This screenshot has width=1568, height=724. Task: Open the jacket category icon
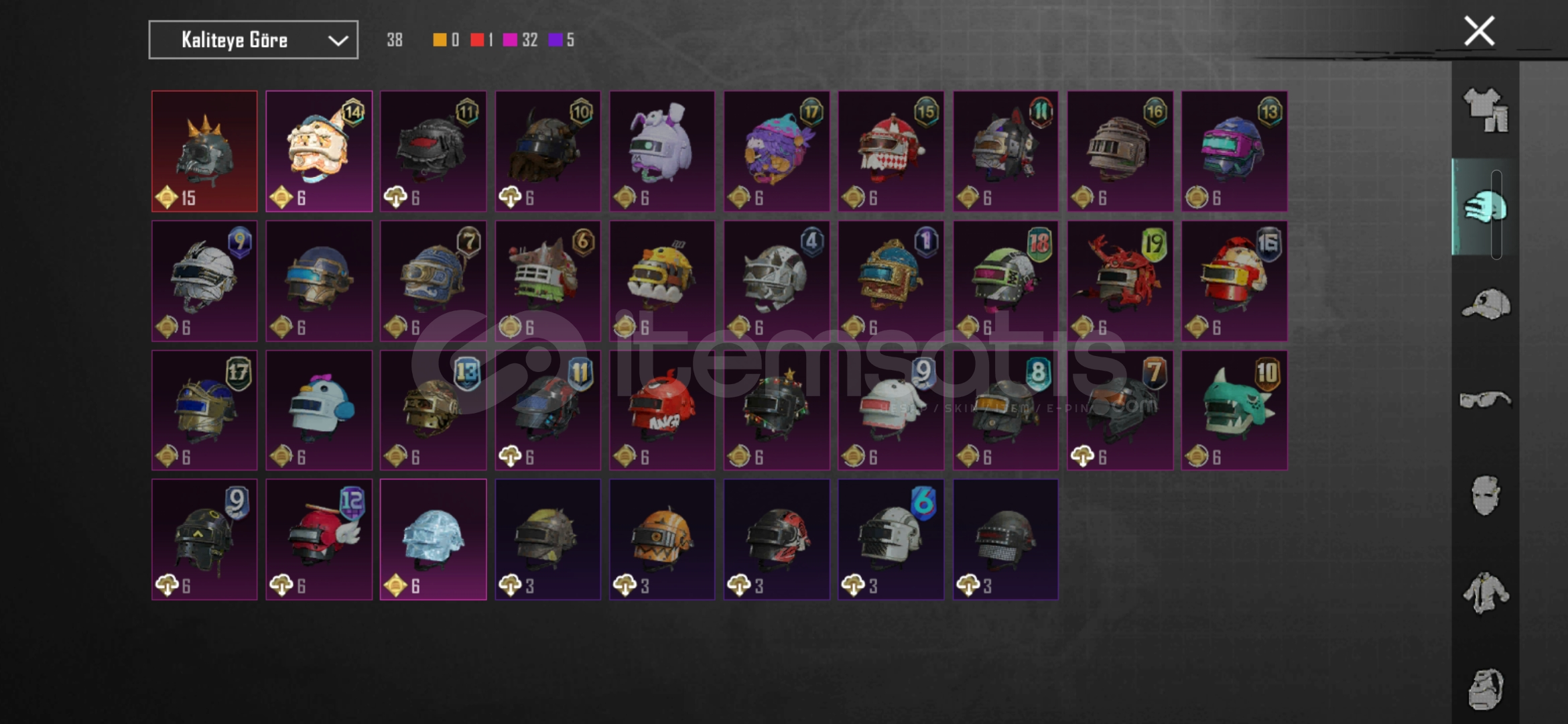1485,593
